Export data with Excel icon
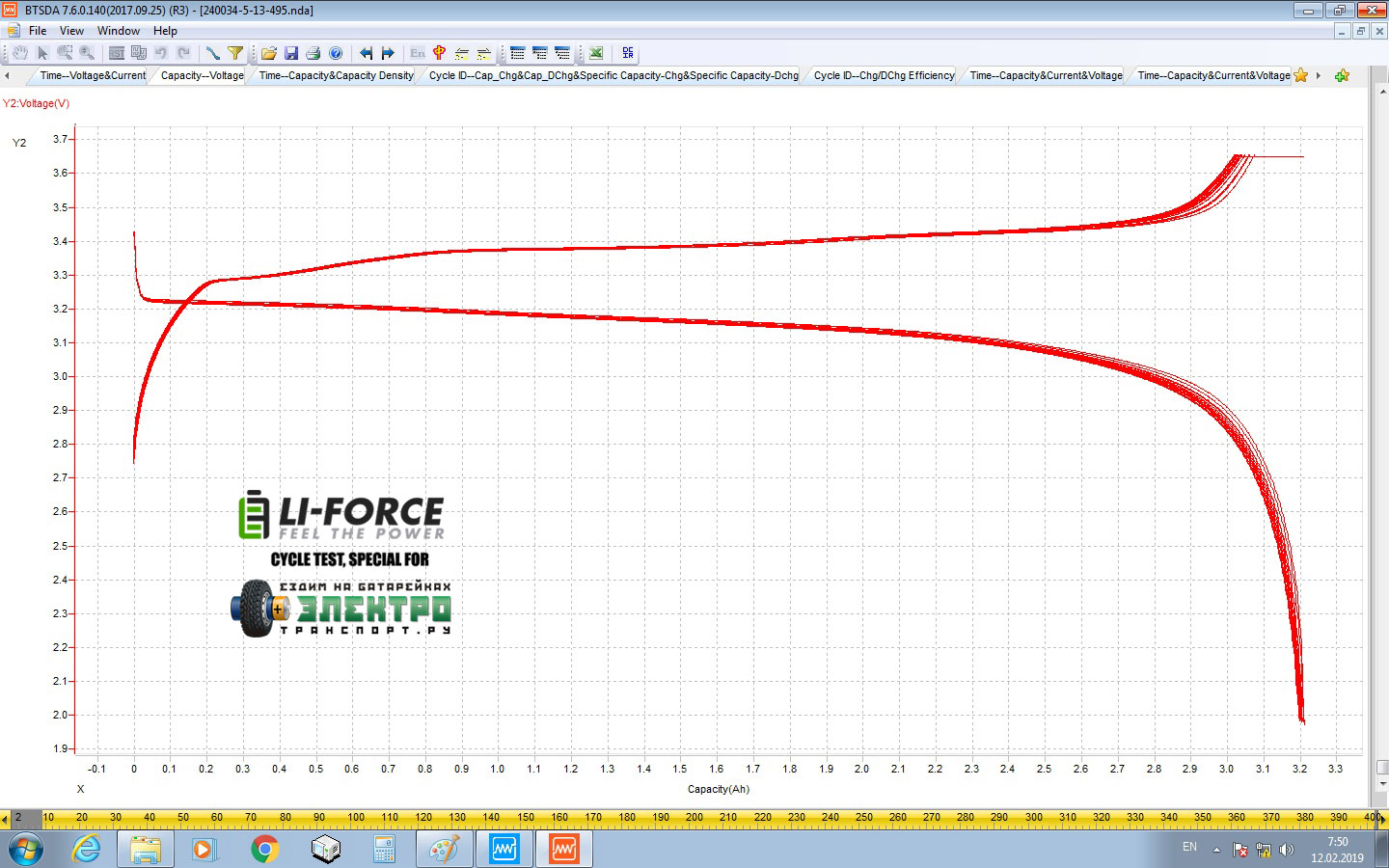The width and height of the screenshot is (1389, 868). tap(596, 53)
